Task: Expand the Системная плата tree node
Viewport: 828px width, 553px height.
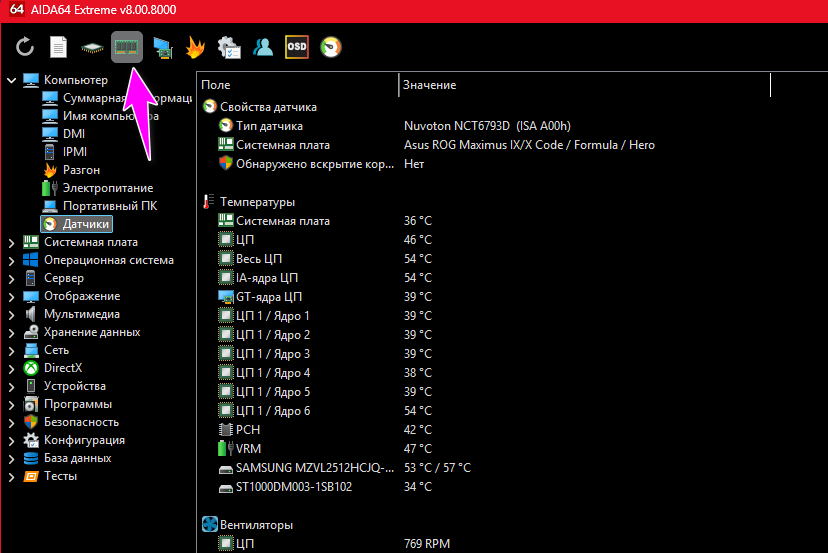Action: (x=12, y=242)
